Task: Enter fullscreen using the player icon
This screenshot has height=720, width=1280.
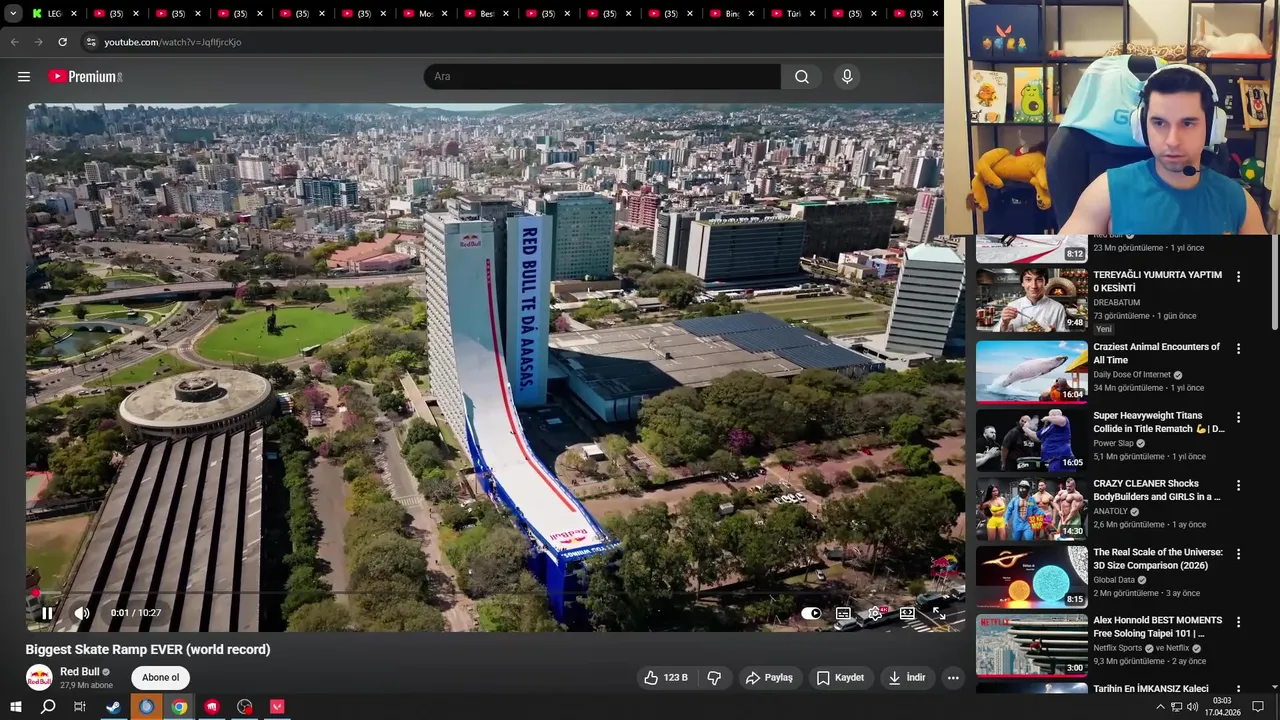Action: point(939,613)
